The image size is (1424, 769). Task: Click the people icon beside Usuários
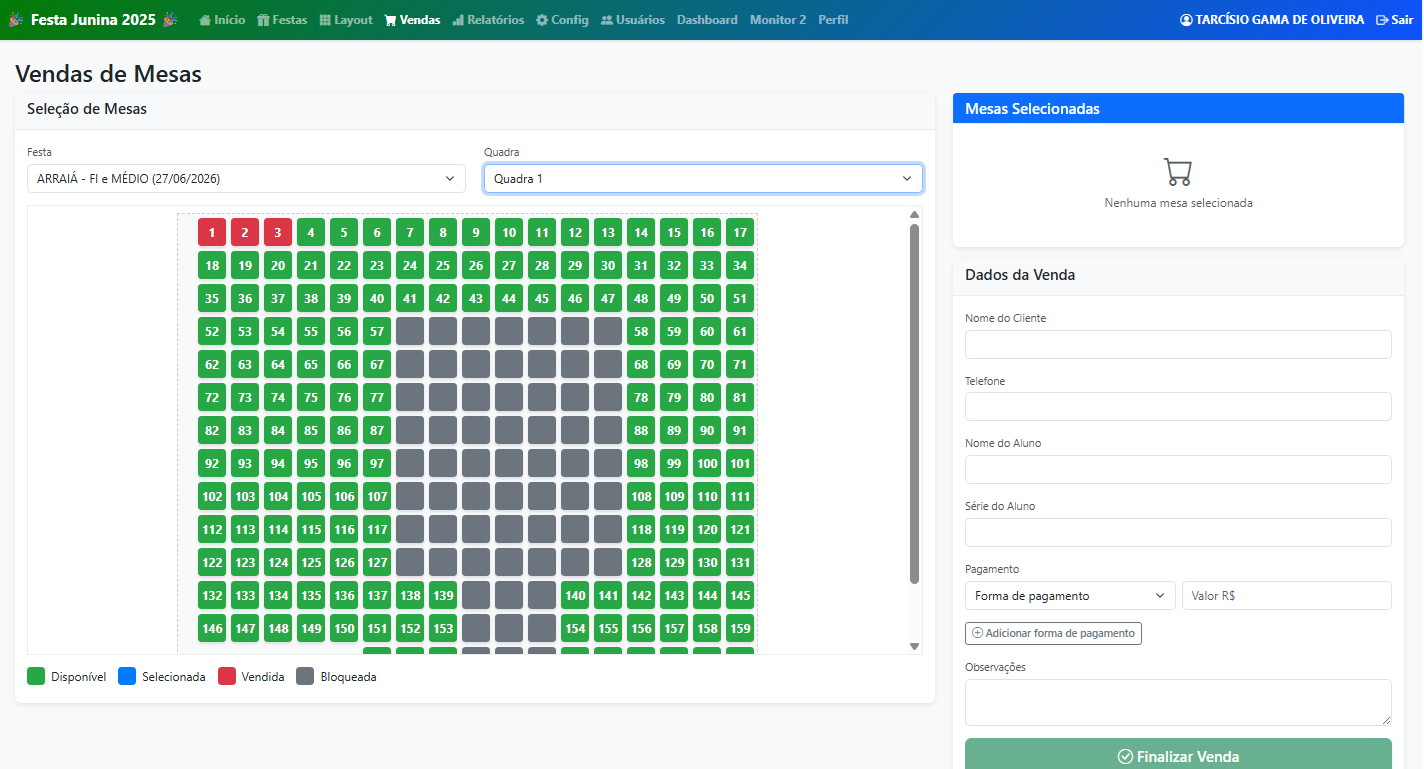(607, 20)
